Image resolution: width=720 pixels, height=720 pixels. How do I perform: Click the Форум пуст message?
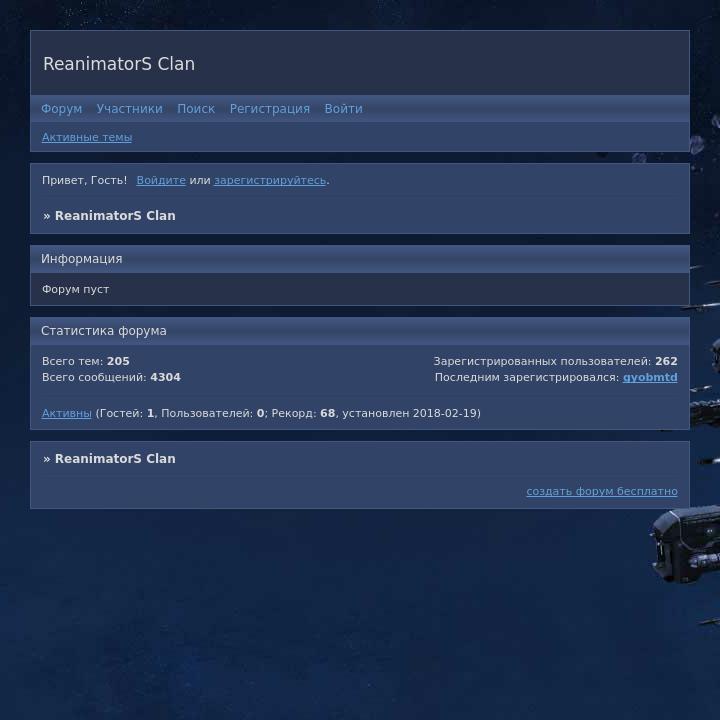point(75,289)
